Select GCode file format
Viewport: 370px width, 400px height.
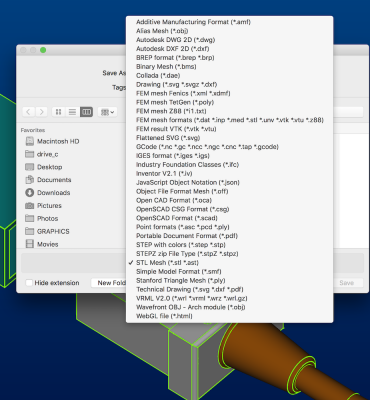[229, 147]
